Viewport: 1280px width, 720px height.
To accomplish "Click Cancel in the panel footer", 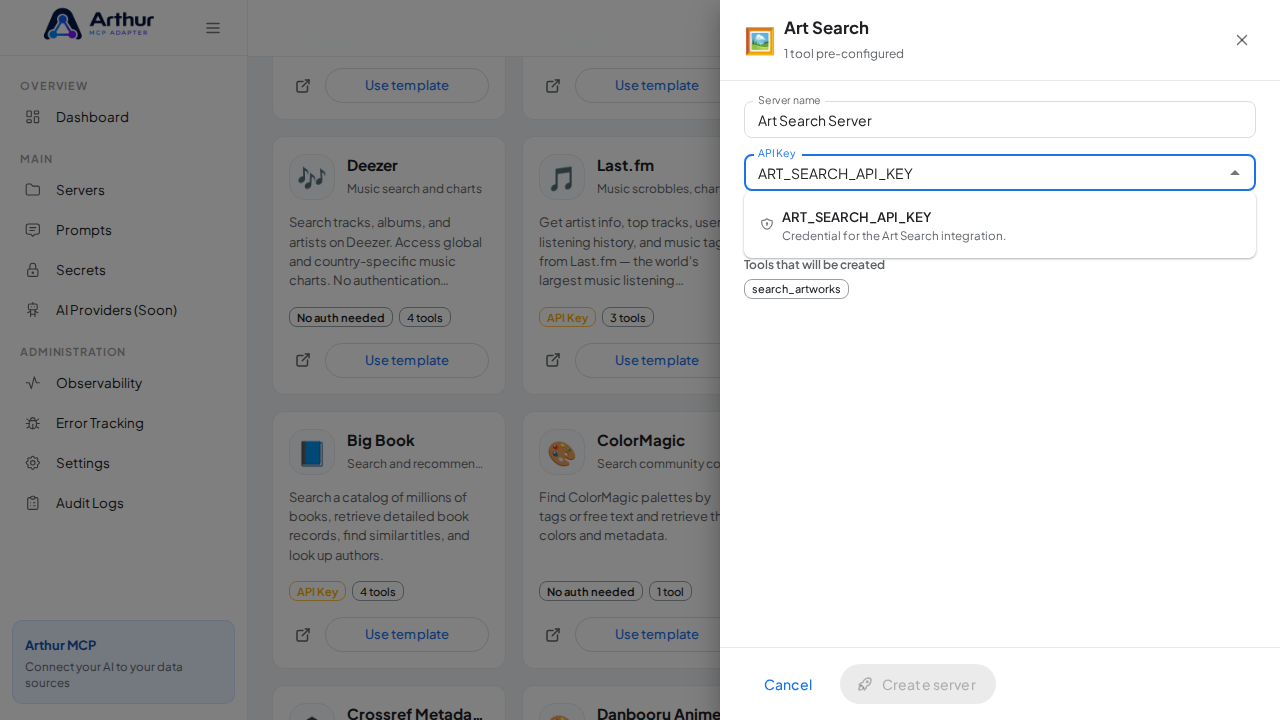I will [788, 684].
